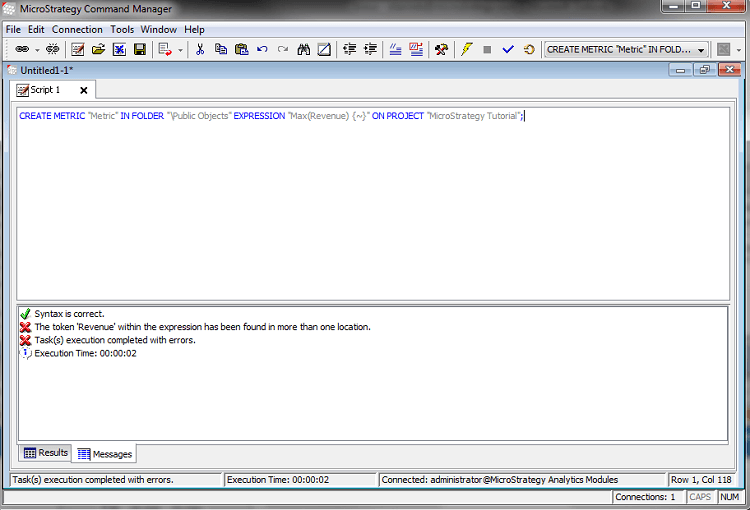Click the NUM indicator in the status bar
The image size is (750, 510).
coord(730,497)
